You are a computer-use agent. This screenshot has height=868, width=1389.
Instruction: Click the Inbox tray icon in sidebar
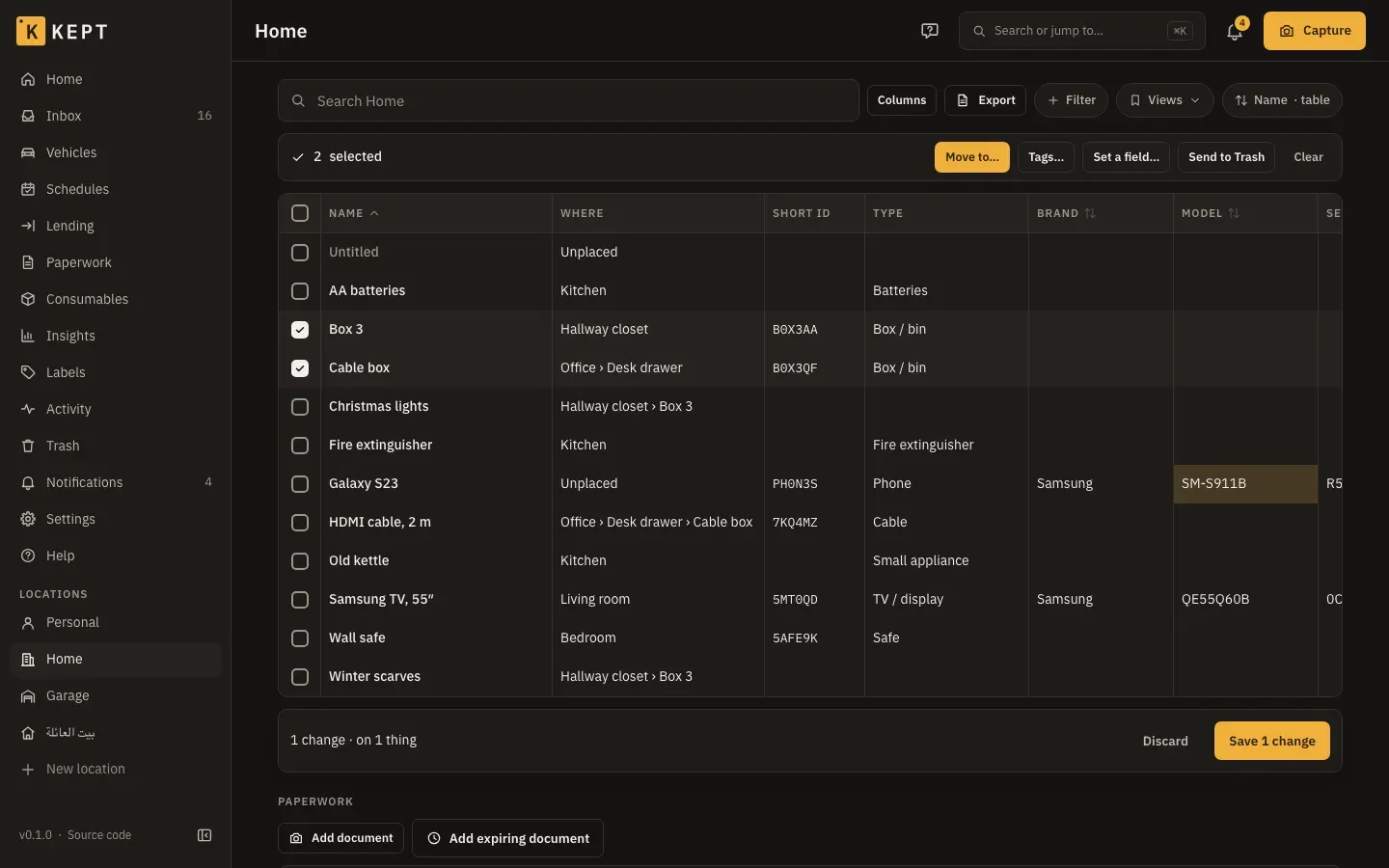point(28,116)
